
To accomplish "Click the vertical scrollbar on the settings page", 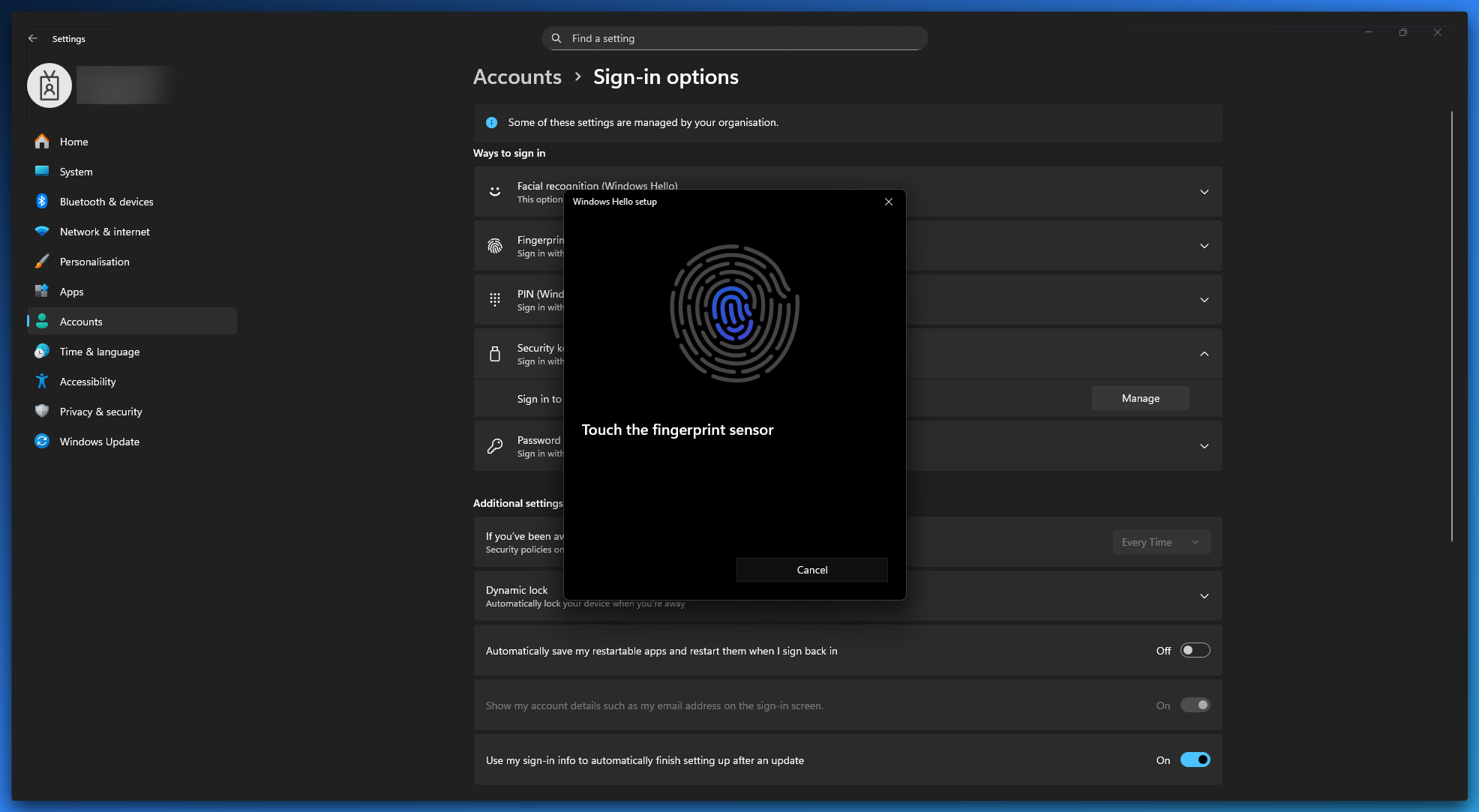I will [1451, 326].
